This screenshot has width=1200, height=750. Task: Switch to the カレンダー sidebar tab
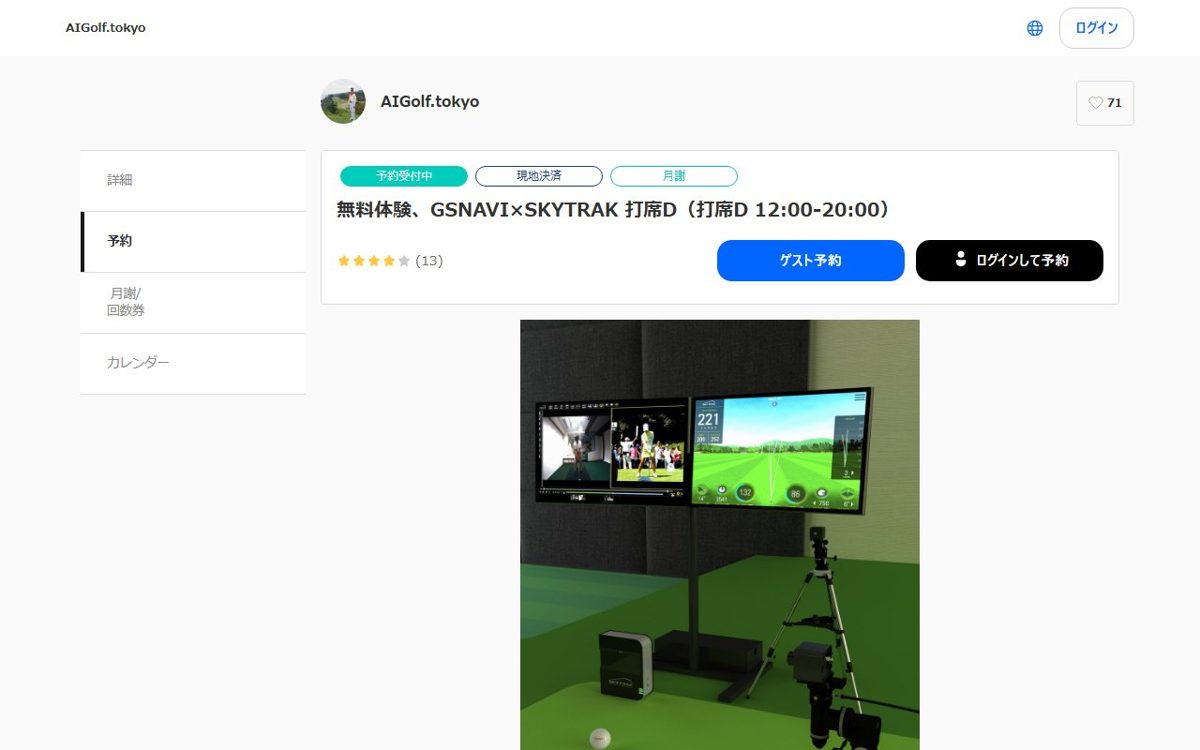193,363
